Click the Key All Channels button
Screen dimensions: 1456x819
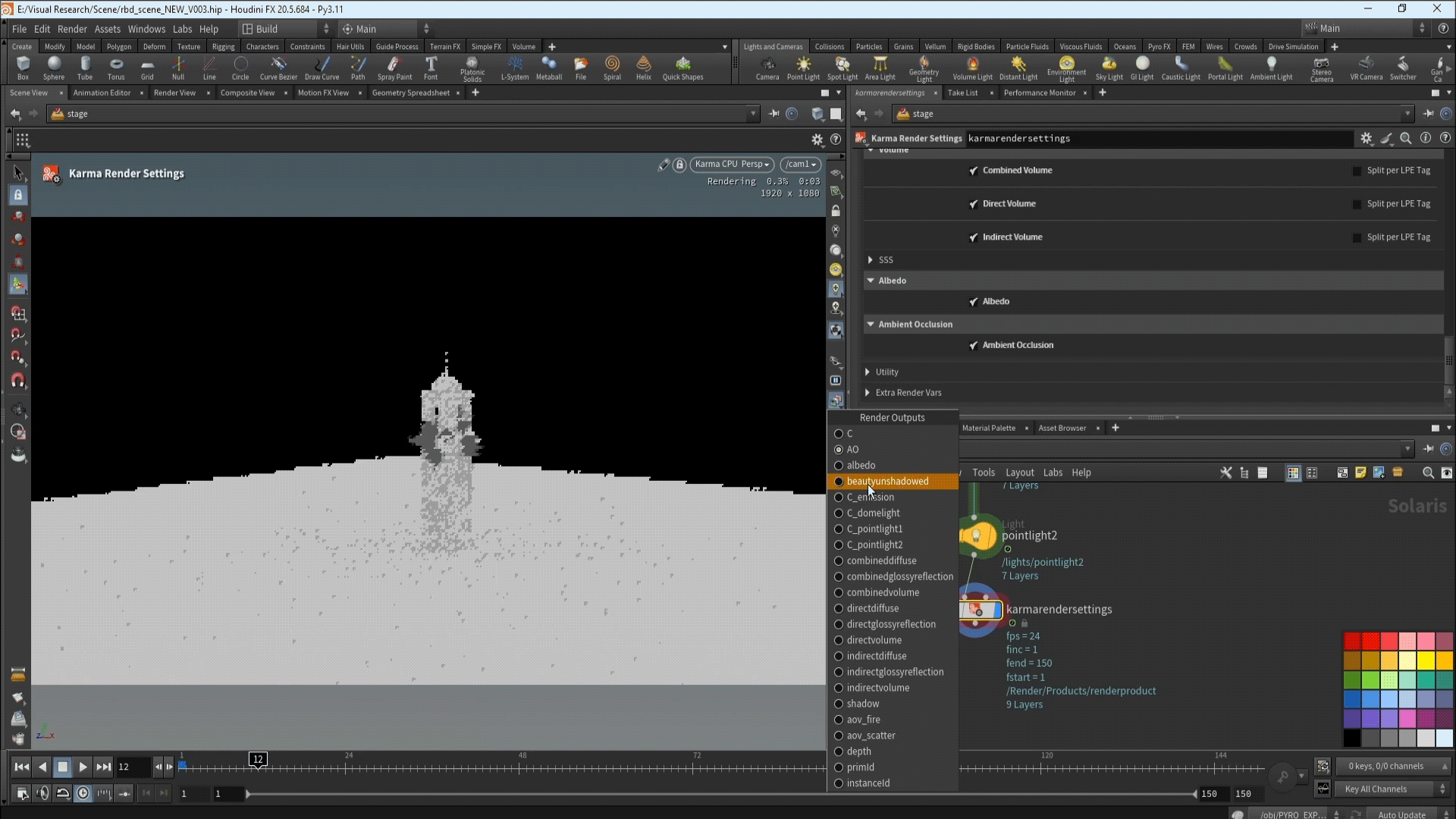tap(1376, 789)
